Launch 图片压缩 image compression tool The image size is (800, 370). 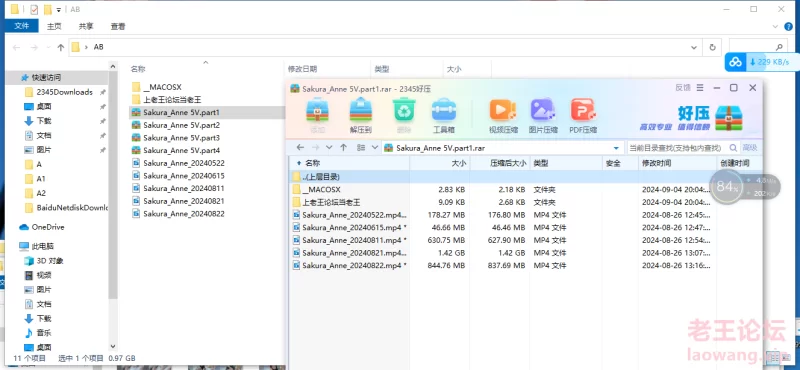543,116
